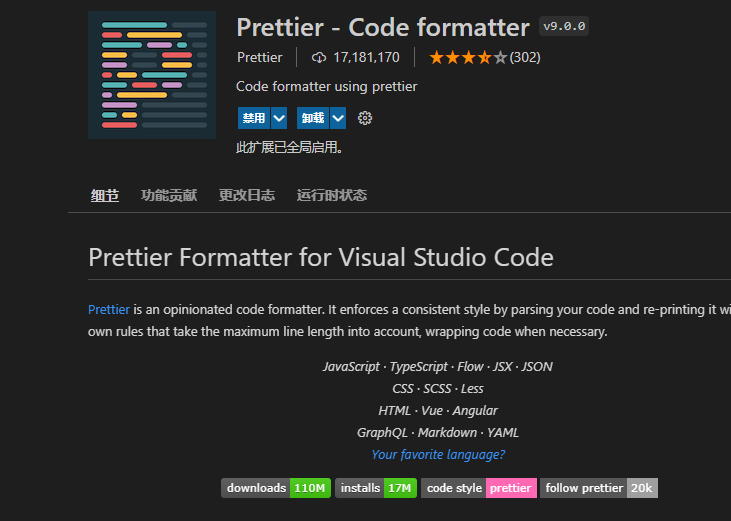This screenshot has height=521, width=731.
Task: Click the follow prettier 20k badge
Action: tap(599, 488)
